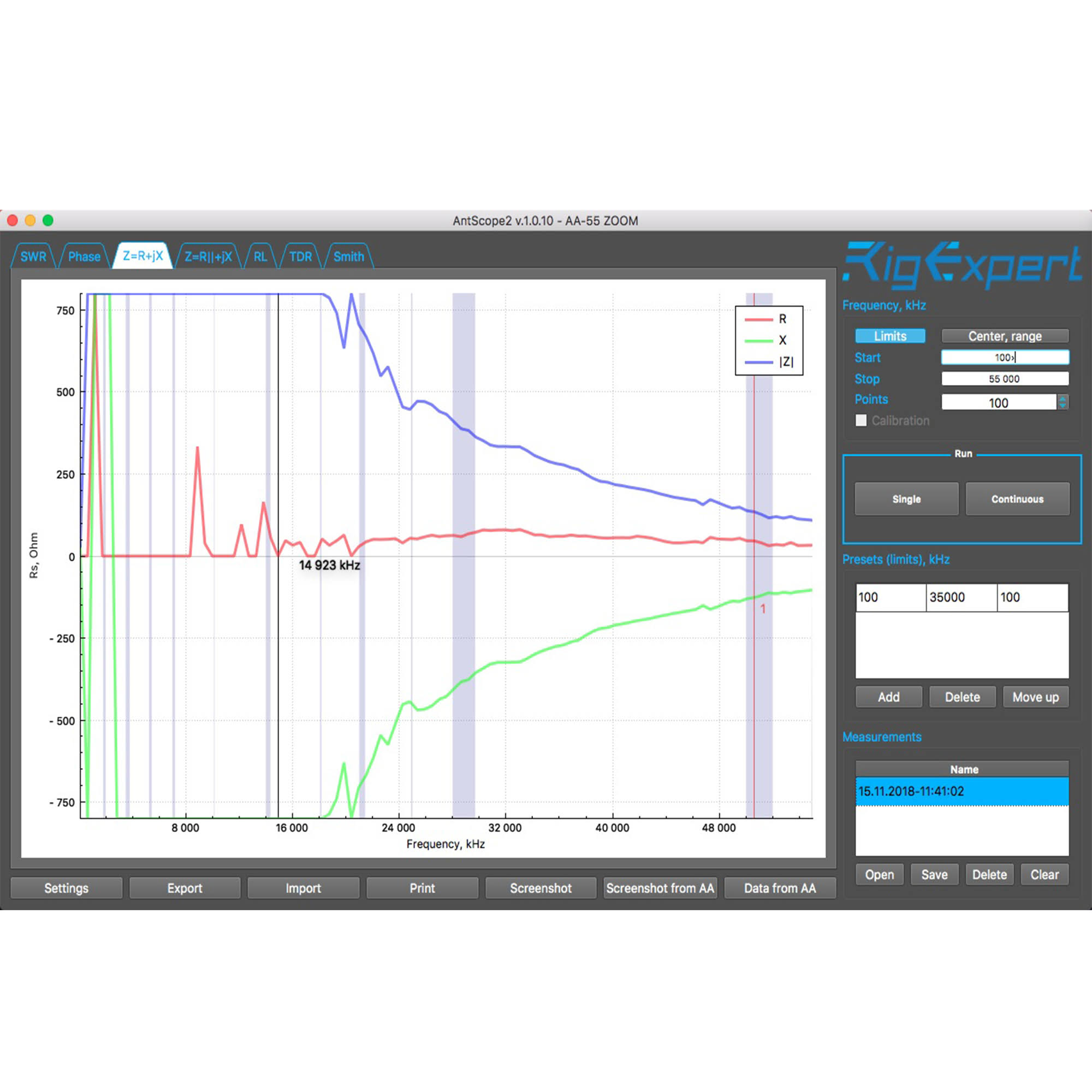Move up the selected preset
The height and width of the screenshot is (1092, 1092).
pos(1035,697)
